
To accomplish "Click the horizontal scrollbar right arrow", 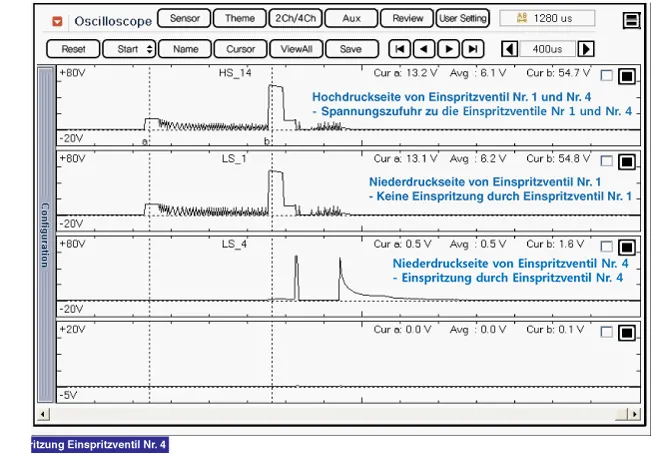I will click(x=633, y=414).
